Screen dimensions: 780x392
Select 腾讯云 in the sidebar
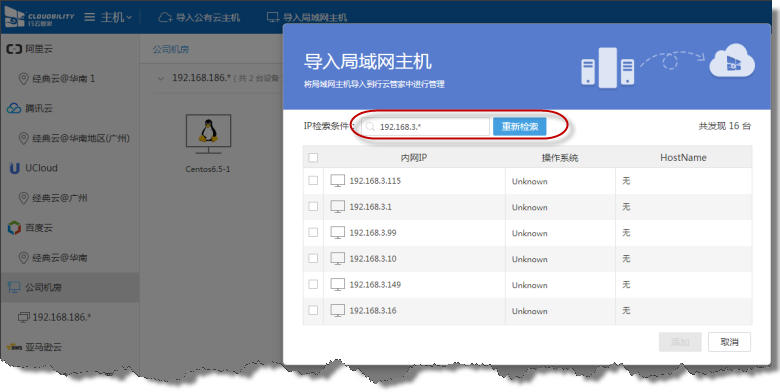[39, 108]
